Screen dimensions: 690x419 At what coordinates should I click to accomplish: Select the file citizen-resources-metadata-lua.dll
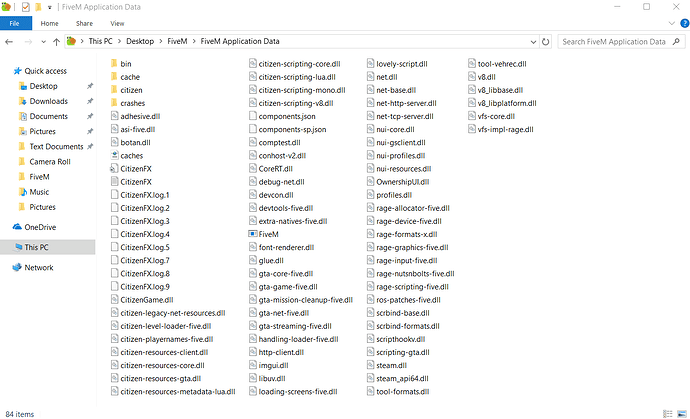tap(173, 392)
